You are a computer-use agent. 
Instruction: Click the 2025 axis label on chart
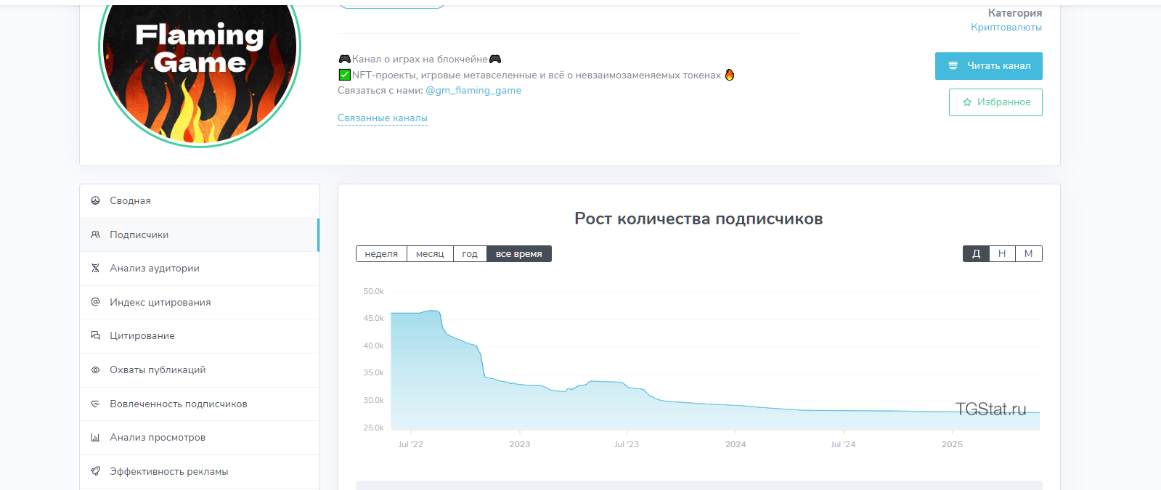[951, 444]
